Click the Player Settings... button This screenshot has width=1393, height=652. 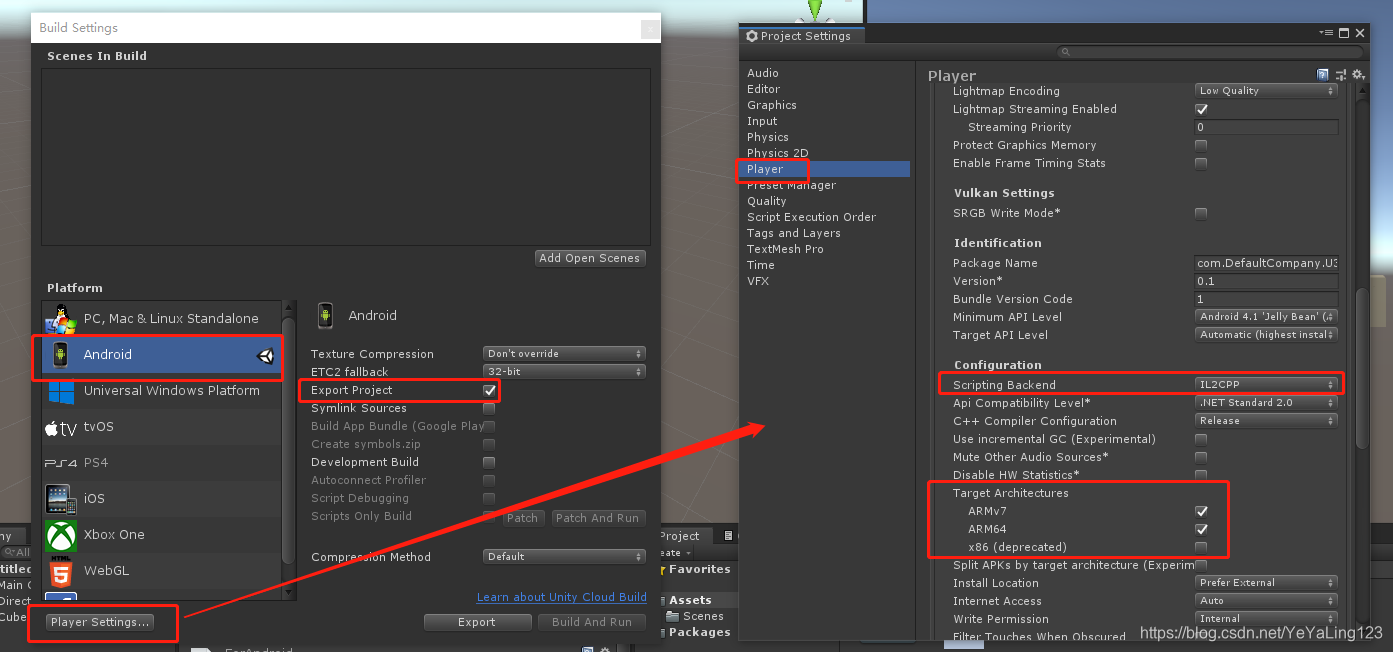[x=100, y=622]
